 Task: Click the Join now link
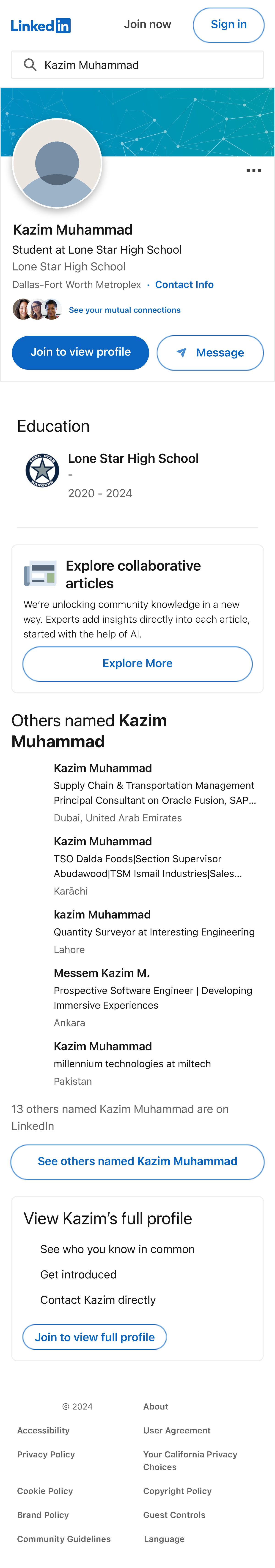click(x=148, y=24)
